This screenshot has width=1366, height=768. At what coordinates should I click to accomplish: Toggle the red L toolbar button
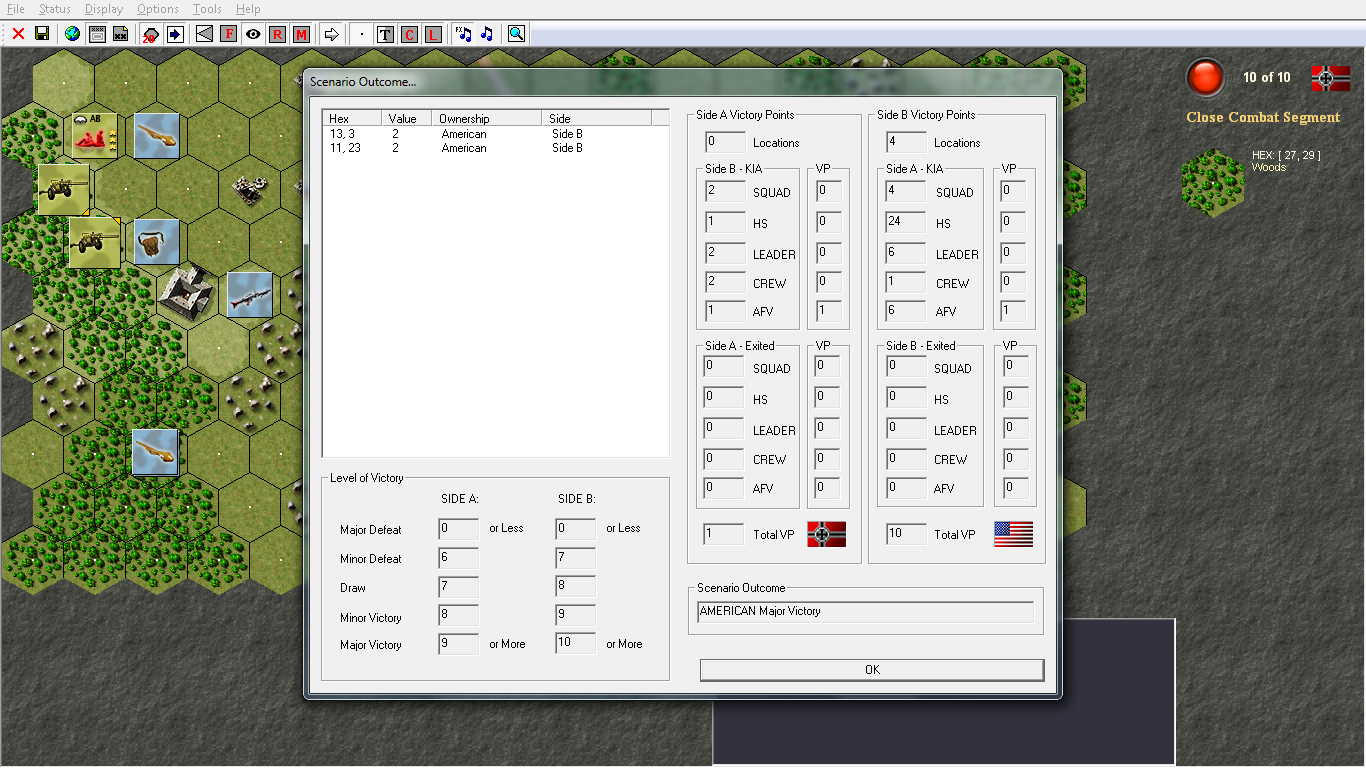[433, 34]
